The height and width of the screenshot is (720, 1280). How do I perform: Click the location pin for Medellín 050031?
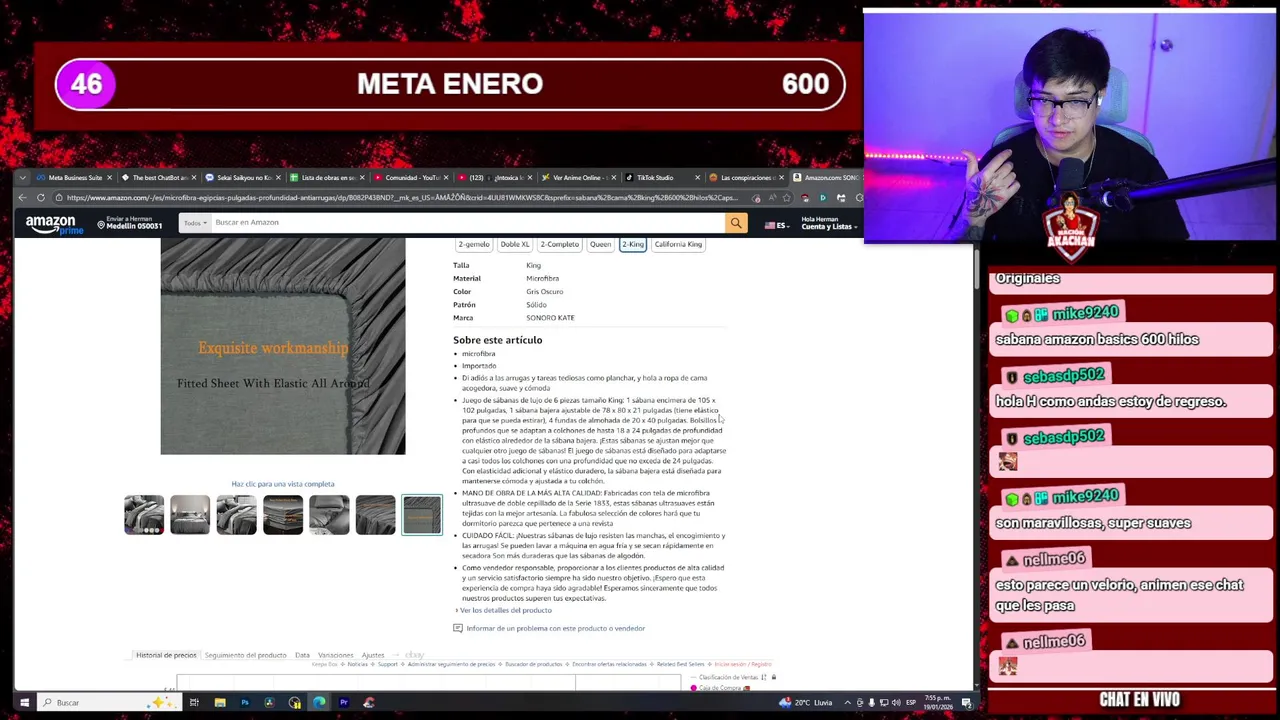101,225
